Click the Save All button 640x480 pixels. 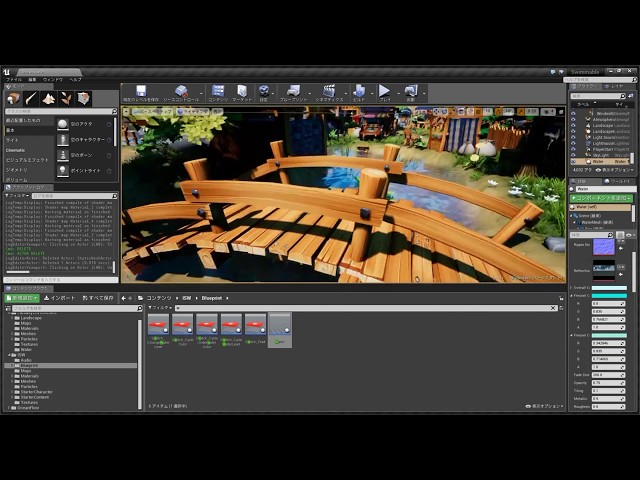[x=98, y=298]
